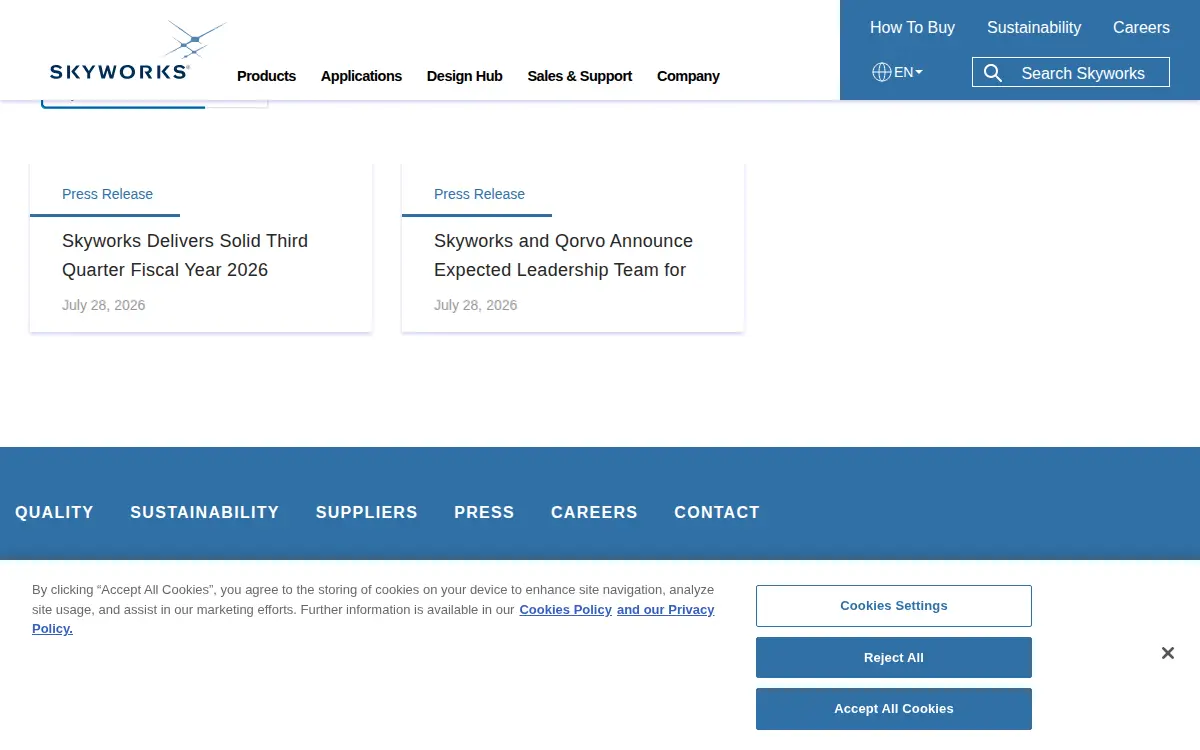
Task: Click the July 28, 2026 date on the Qorvo card
Action: pos(475,305)
